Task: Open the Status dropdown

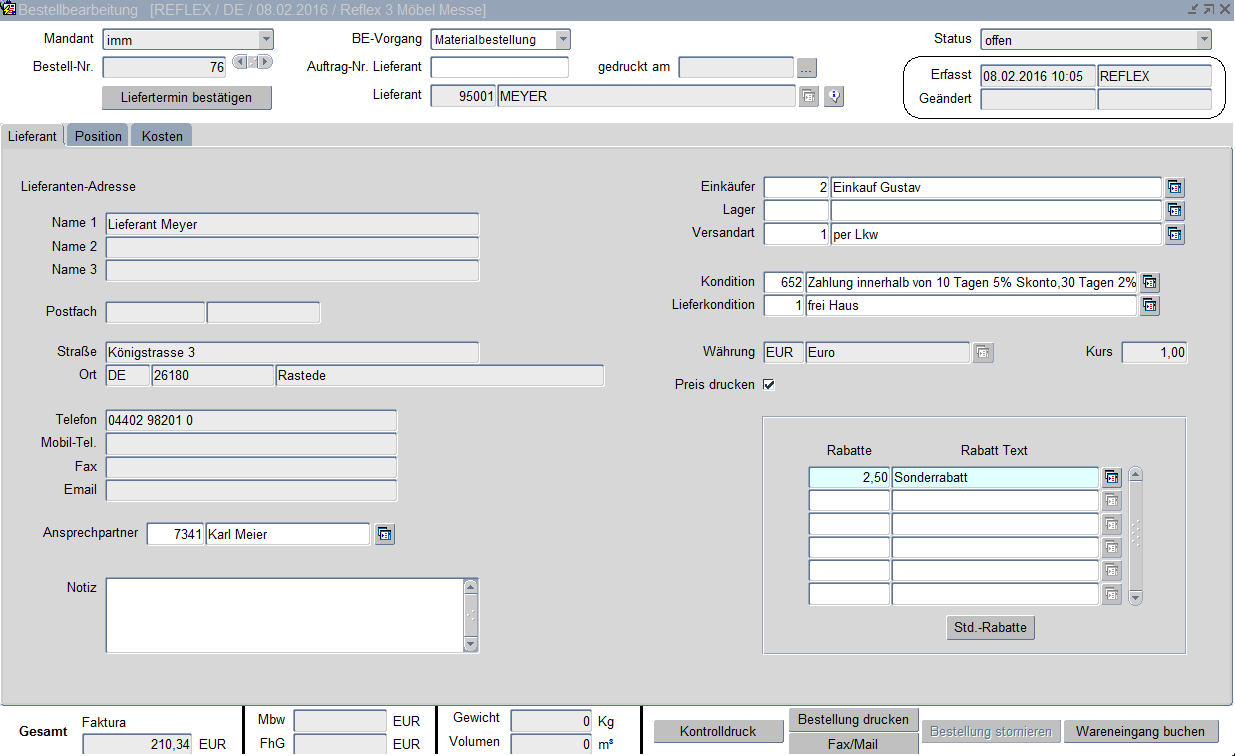Action: tap(1203, 40)
